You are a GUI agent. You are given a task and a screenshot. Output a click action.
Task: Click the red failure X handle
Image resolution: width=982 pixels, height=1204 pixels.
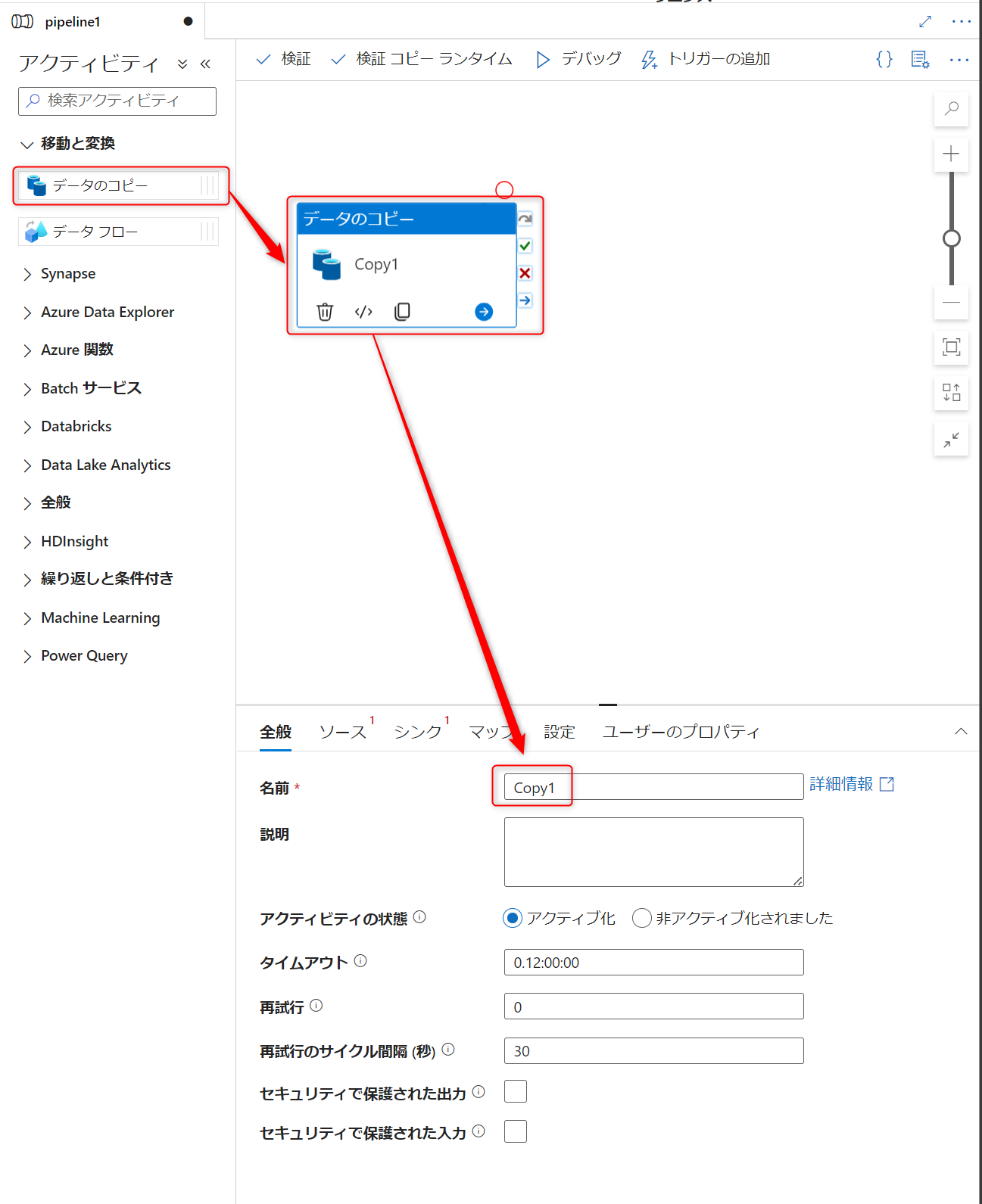(525, 273)
